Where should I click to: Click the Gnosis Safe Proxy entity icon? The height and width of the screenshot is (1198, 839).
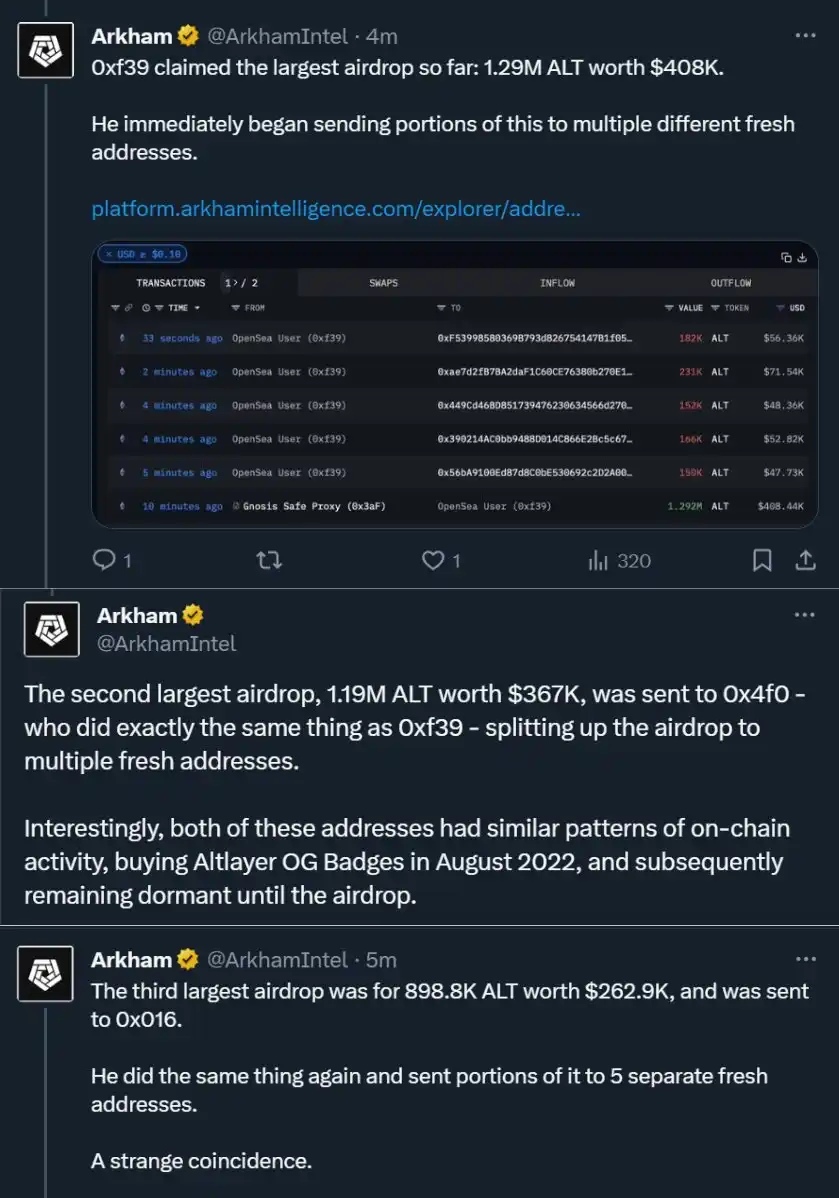236,506
